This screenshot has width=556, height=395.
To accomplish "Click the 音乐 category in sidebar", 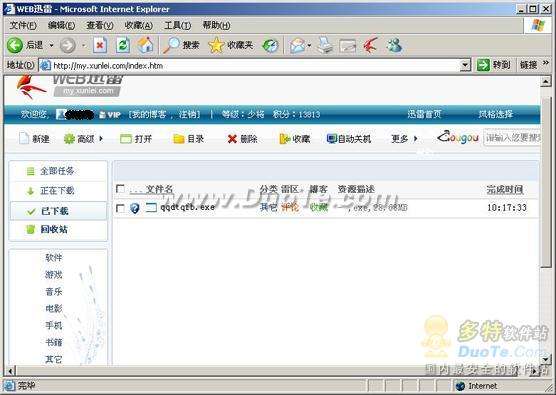I will (x=54, y=292).
